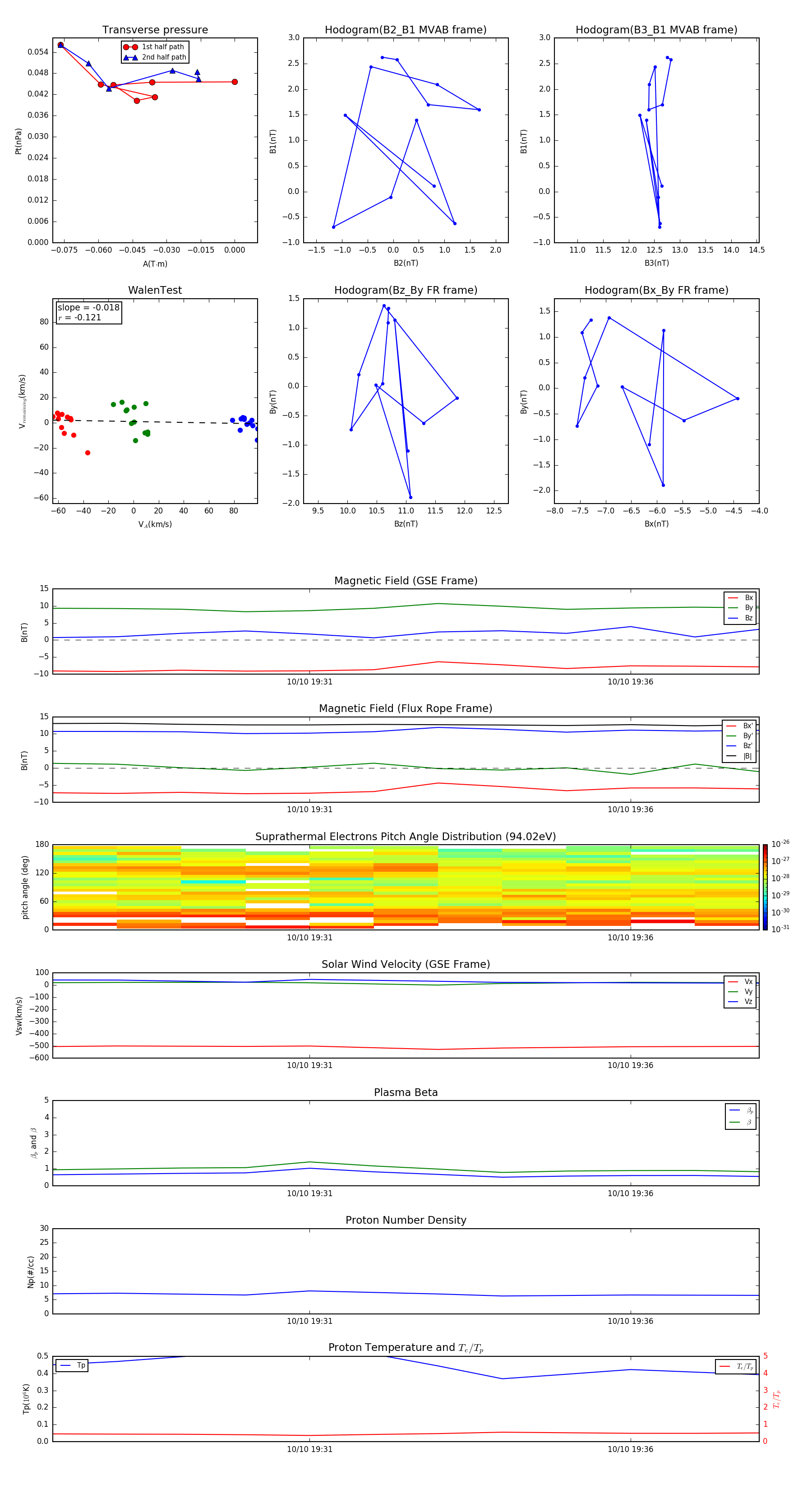
Task: Click the slope and r annotation box
Action: 89,313
